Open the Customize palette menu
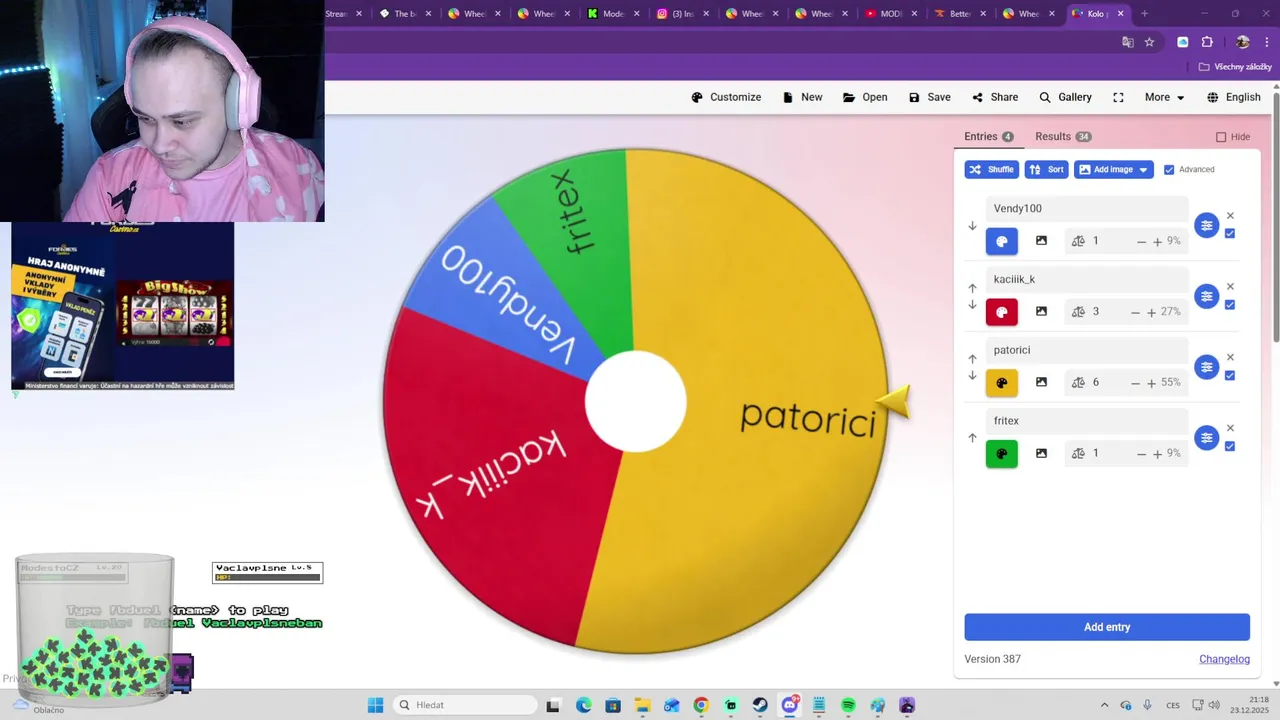The width and height of the screenshot is (1280, 720). [726, 97]
